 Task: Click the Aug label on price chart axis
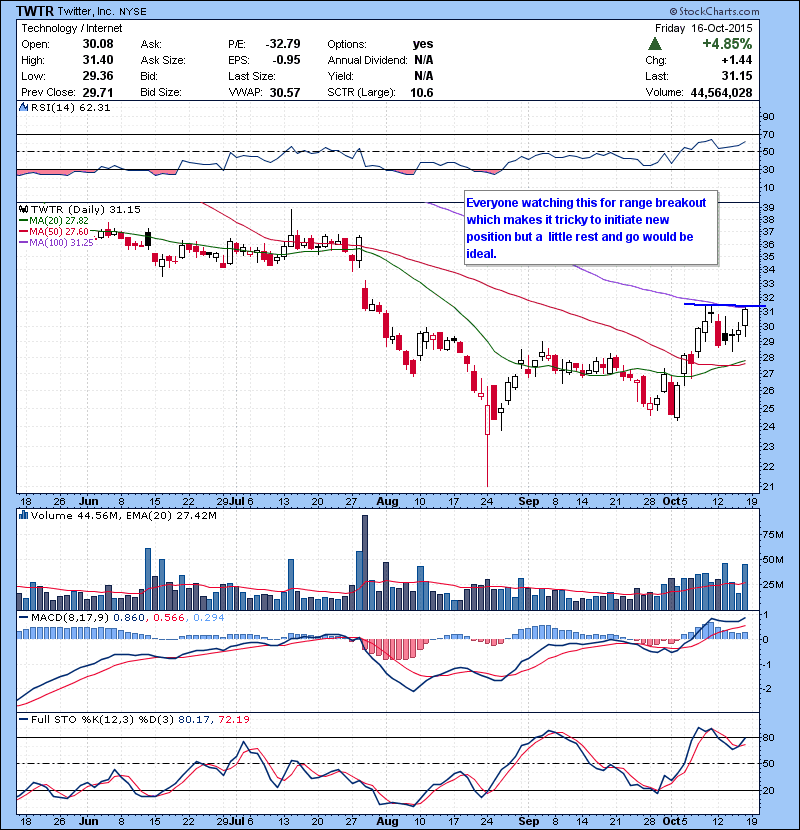388,501
